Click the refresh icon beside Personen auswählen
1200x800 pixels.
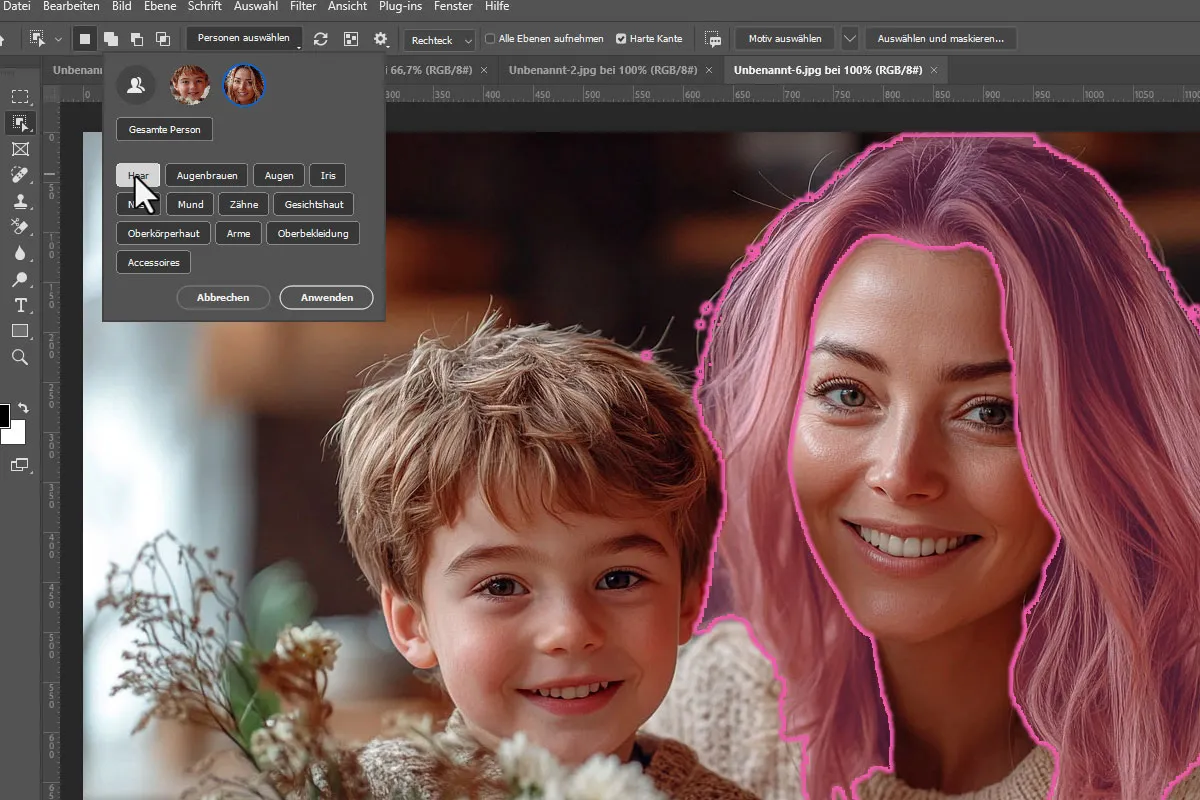click(x=320, y=39)
